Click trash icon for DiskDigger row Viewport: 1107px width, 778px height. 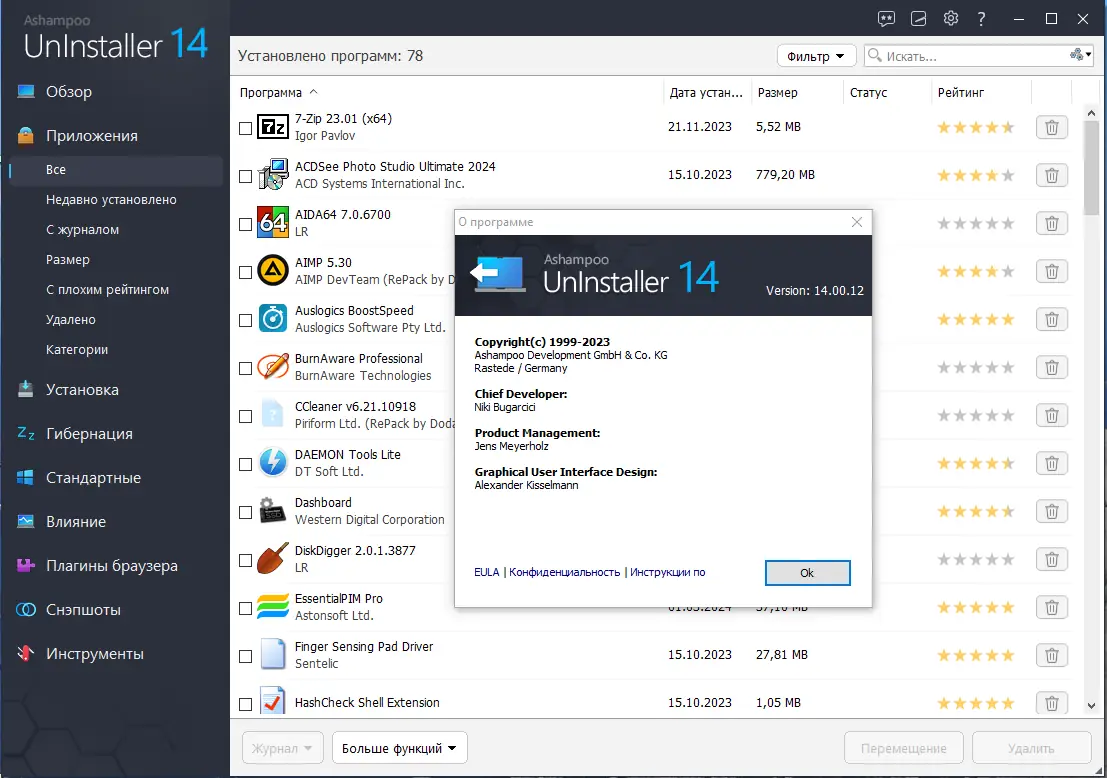(x=1051, y=559)
